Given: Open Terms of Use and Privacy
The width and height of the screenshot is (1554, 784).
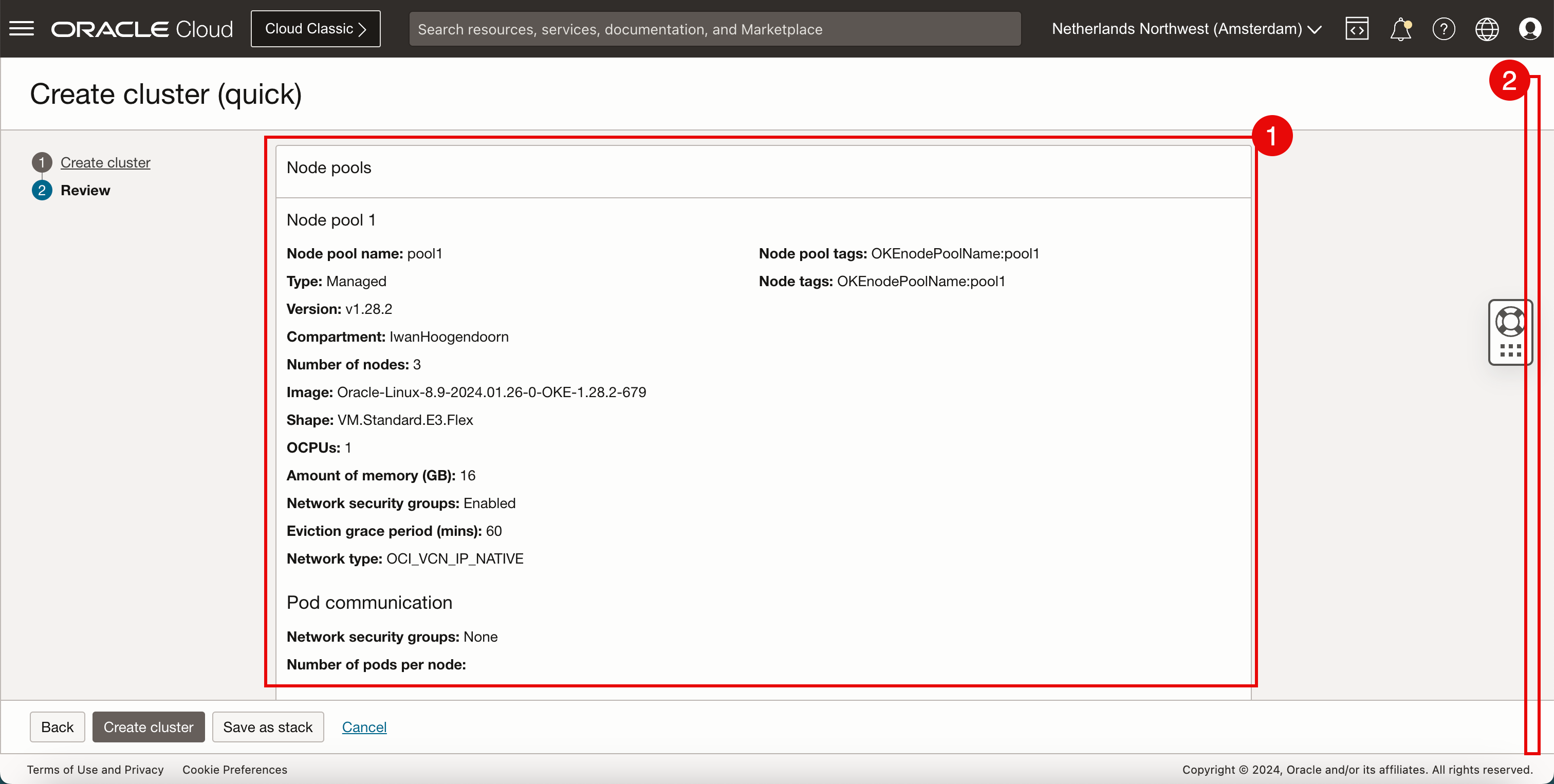Looking at the screenshot, I should tap(95, 770).
